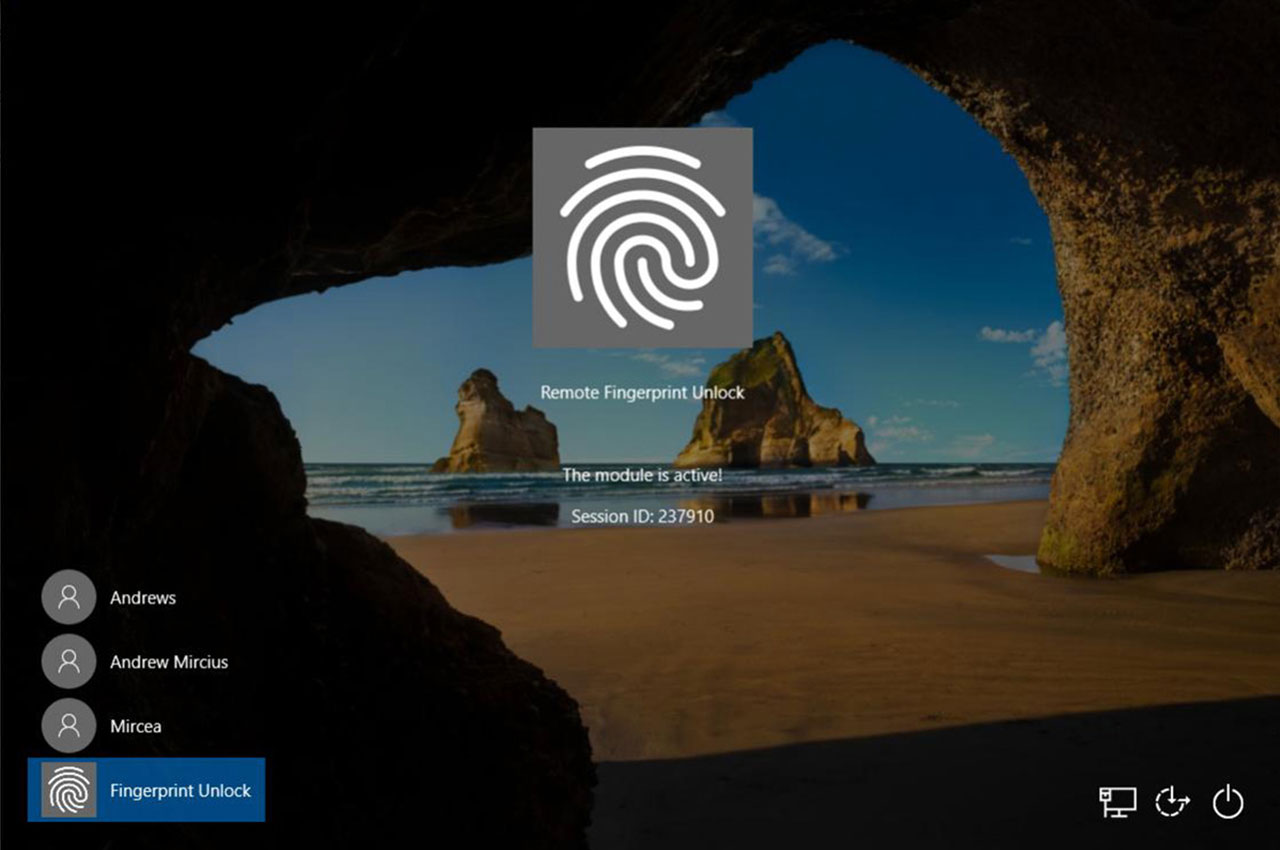
Task: Open the network connection icon
Action: pos(1117,801)
